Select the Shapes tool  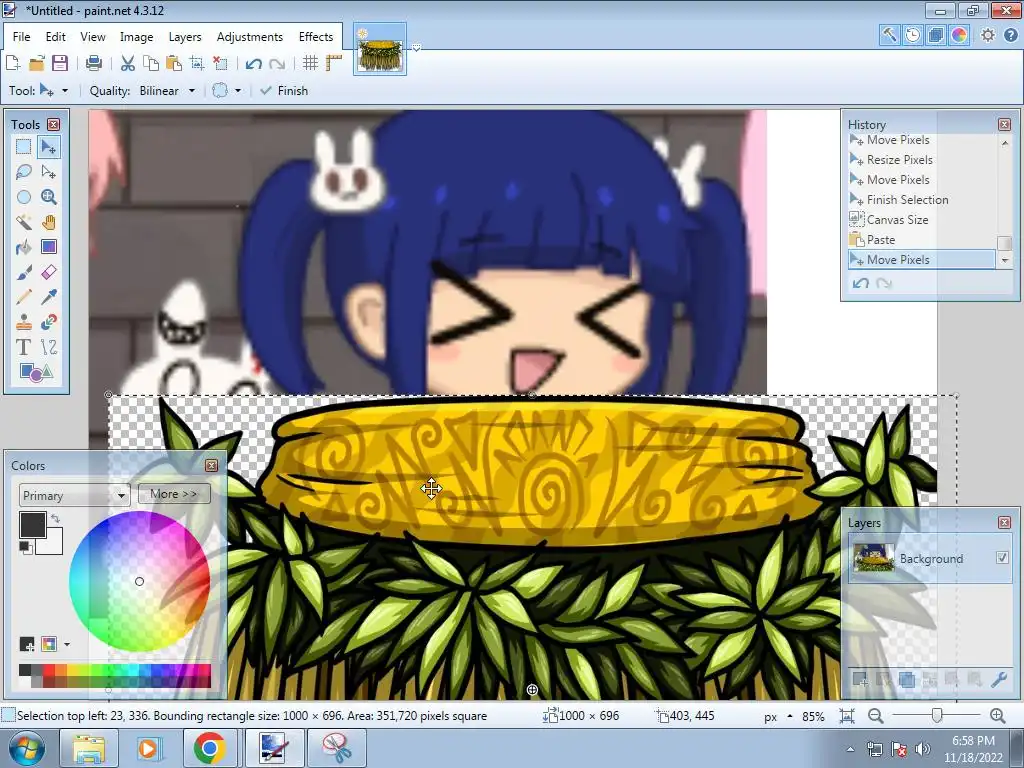click(36, 372)
